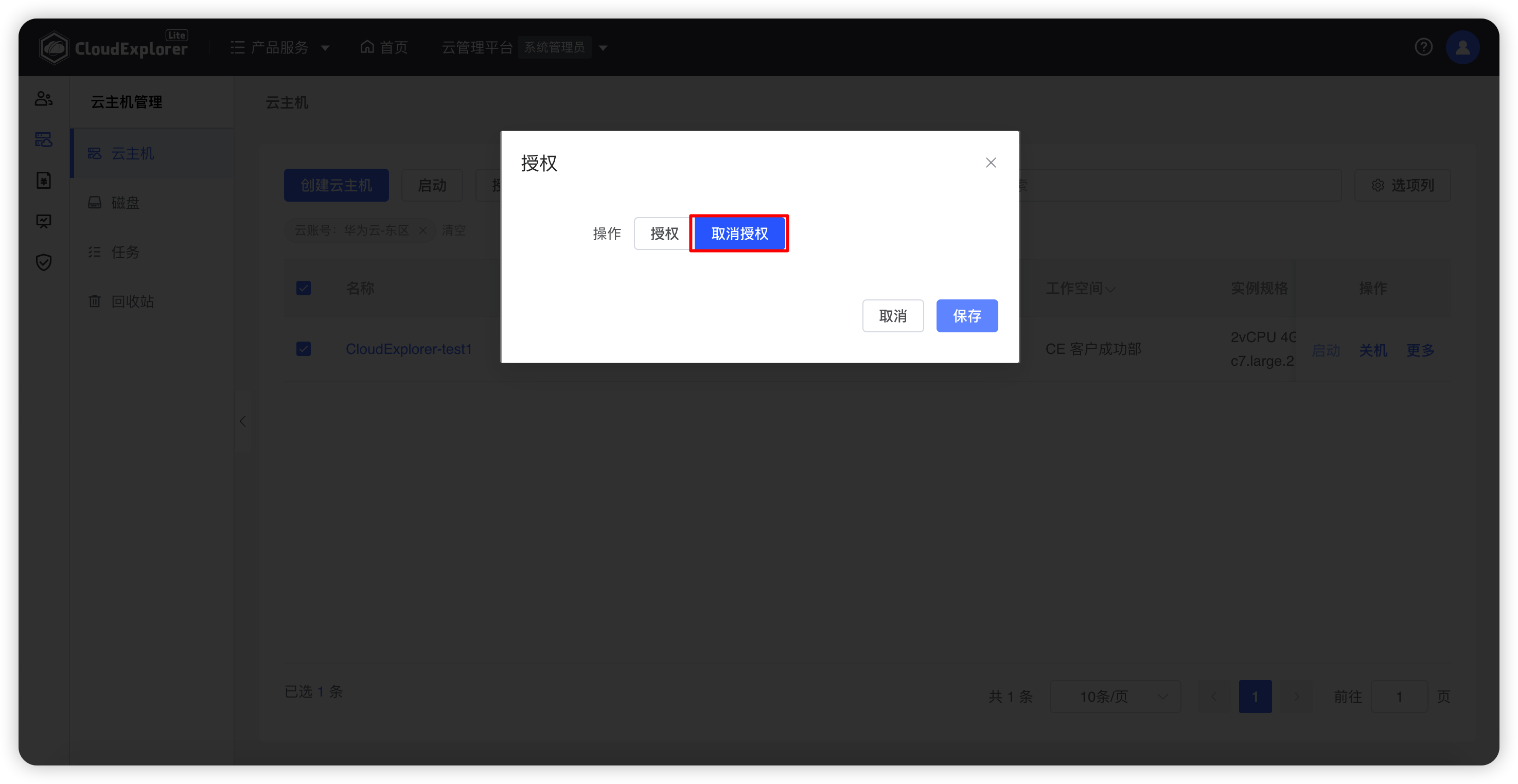Open 任务 in the sidebar menu

tap(153, 252)
